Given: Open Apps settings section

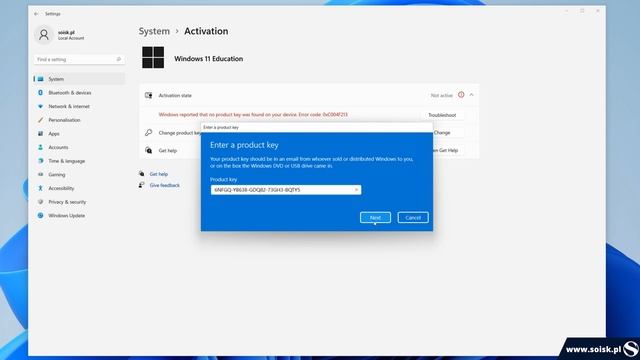Looking at the screenshot, I should point(79,133).
